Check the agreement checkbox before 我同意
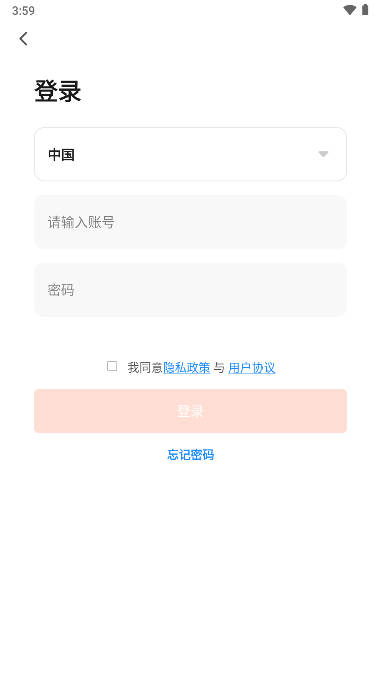The height and width of the screenshot is (678, 381). pyautogui.click(x=112, y=366)
